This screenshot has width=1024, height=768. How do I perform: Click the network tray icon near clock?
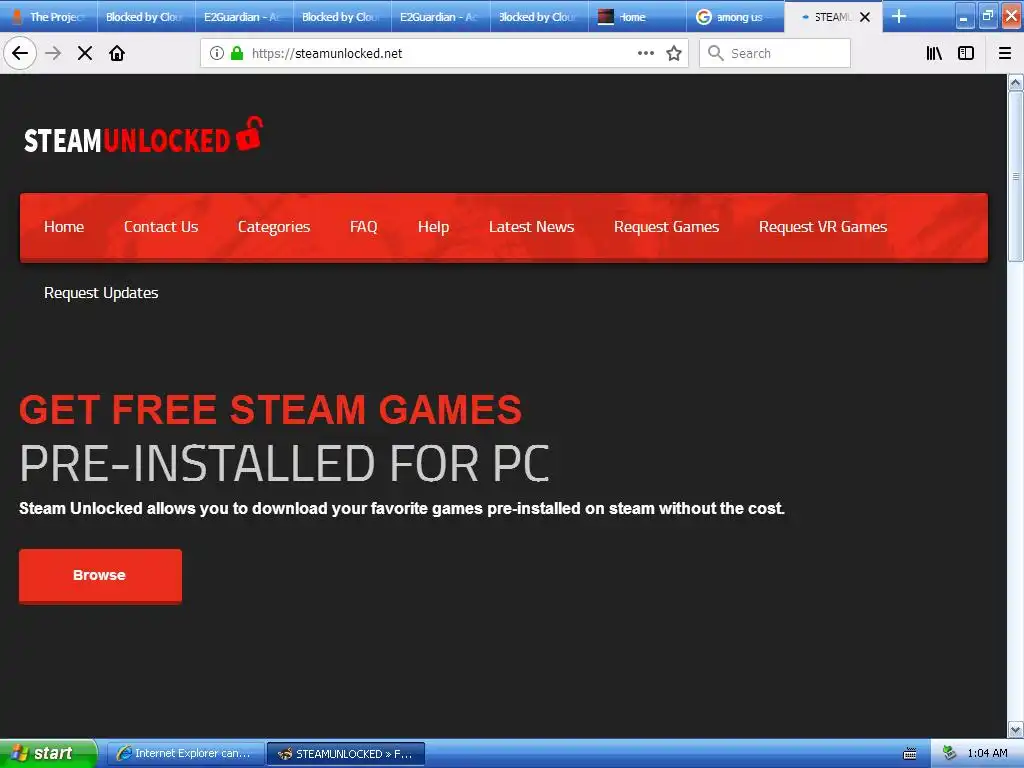point(949,753)
